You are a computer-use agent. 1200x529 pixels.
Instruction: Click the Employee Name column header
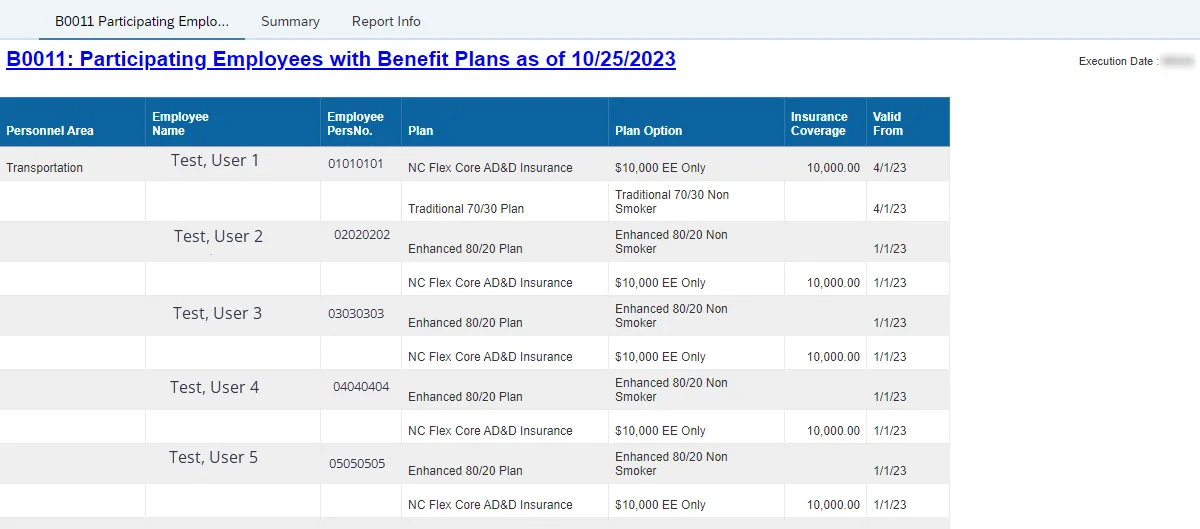pos(180,124)
